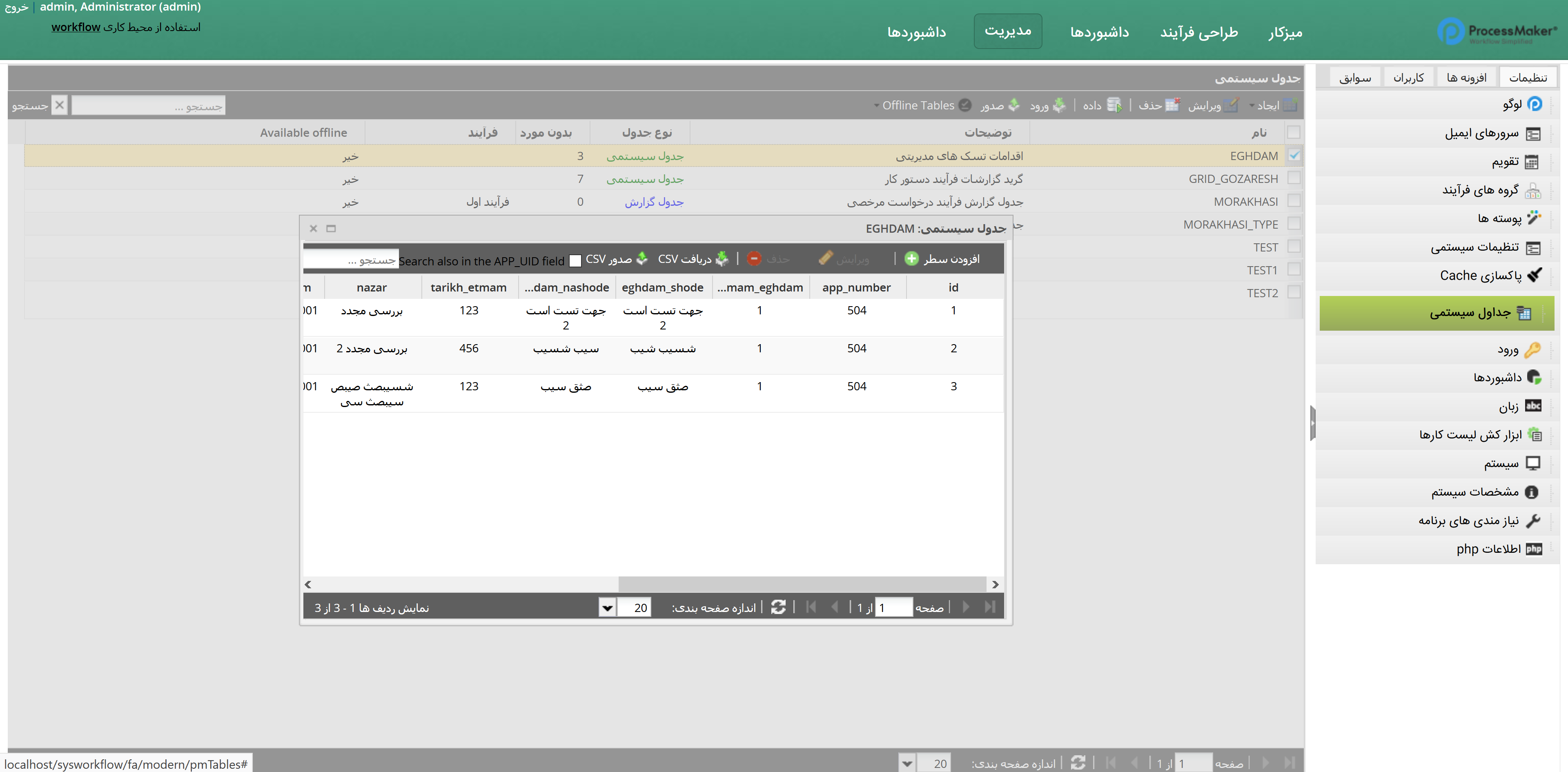Image resolution: width=1568 pixels, height=772 pixels.
Task: Open PHP info (اطلاعات php) sidebar item
Action: pyautogui.click(x=1488, y=549)
